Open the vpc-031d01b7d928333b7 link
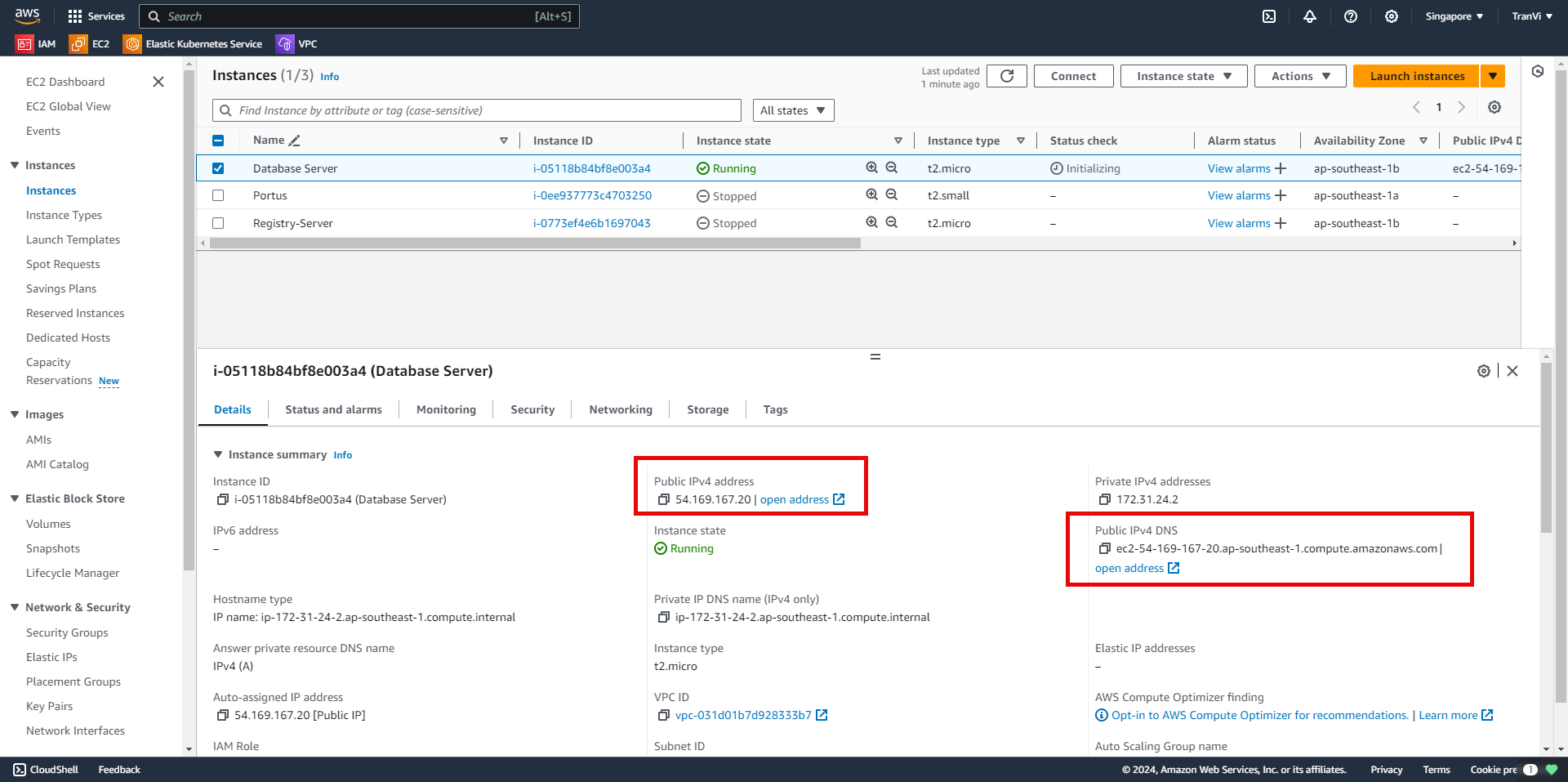This screenshot has height=782, width=1568. pyautogui.click(x=743, y=715)
